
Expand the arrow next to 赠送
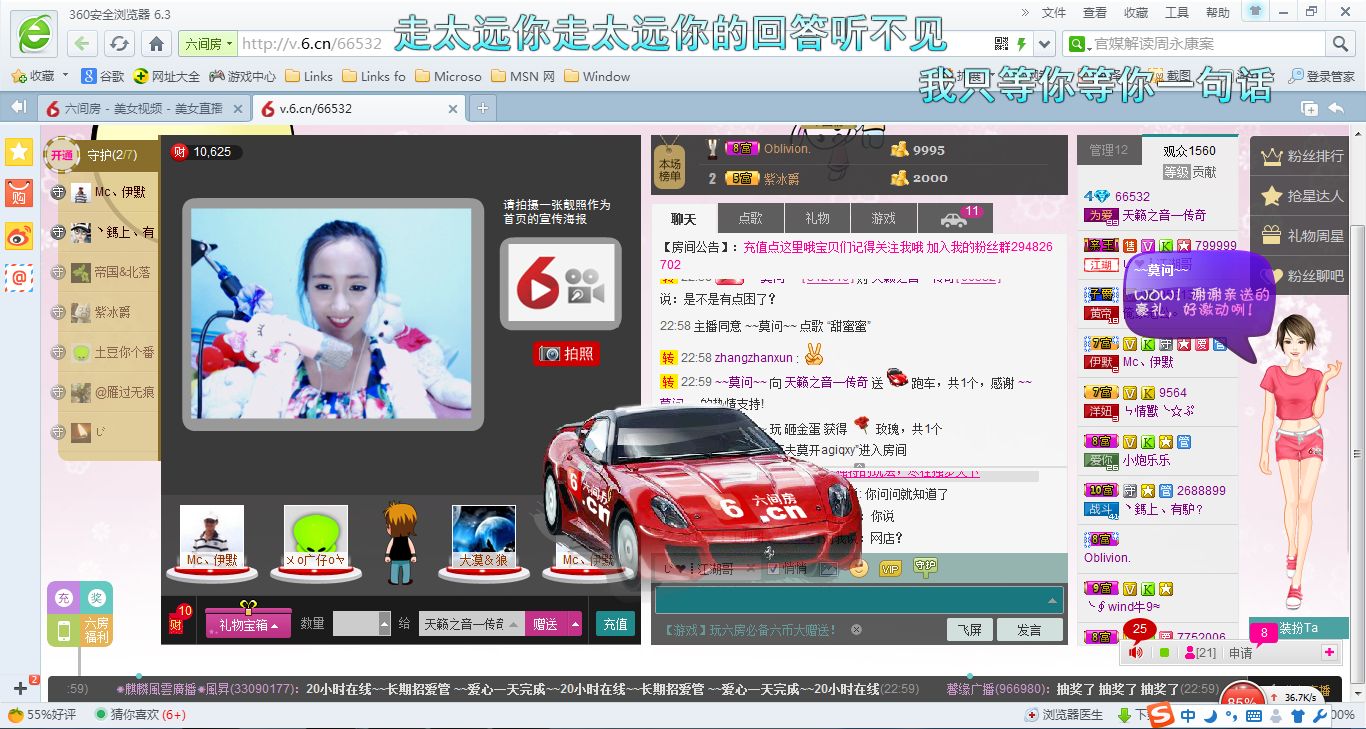(x=574, y=624)
